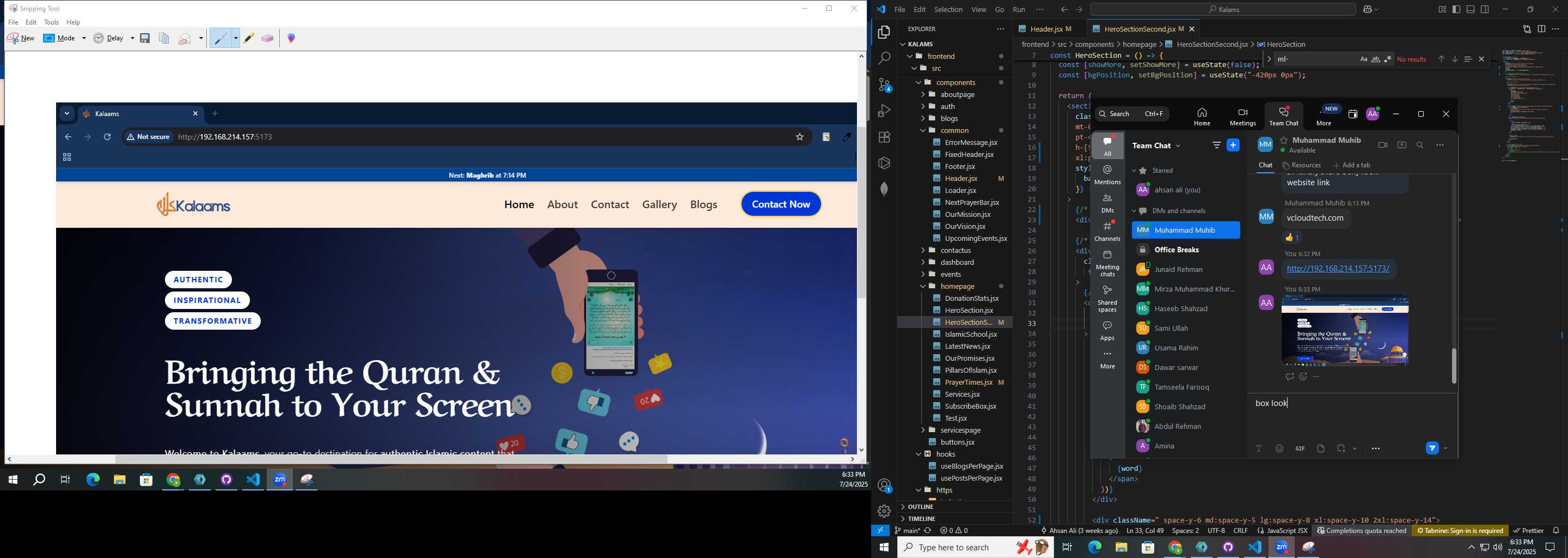
Task: Open Explorer view icon in VS Code
Action: coord(884,32)
